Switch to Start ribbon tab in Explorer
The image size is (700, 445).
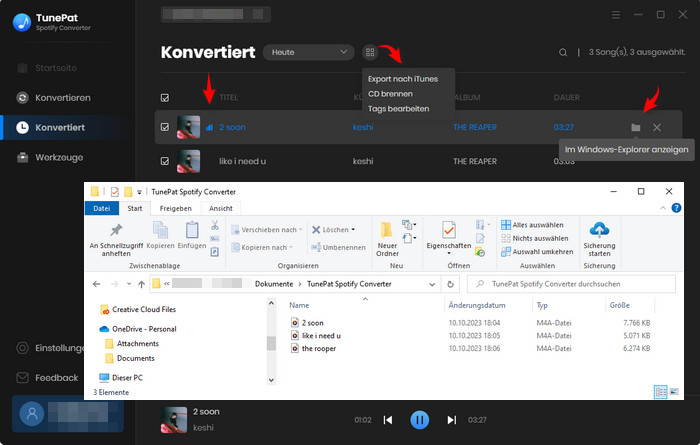135,208
